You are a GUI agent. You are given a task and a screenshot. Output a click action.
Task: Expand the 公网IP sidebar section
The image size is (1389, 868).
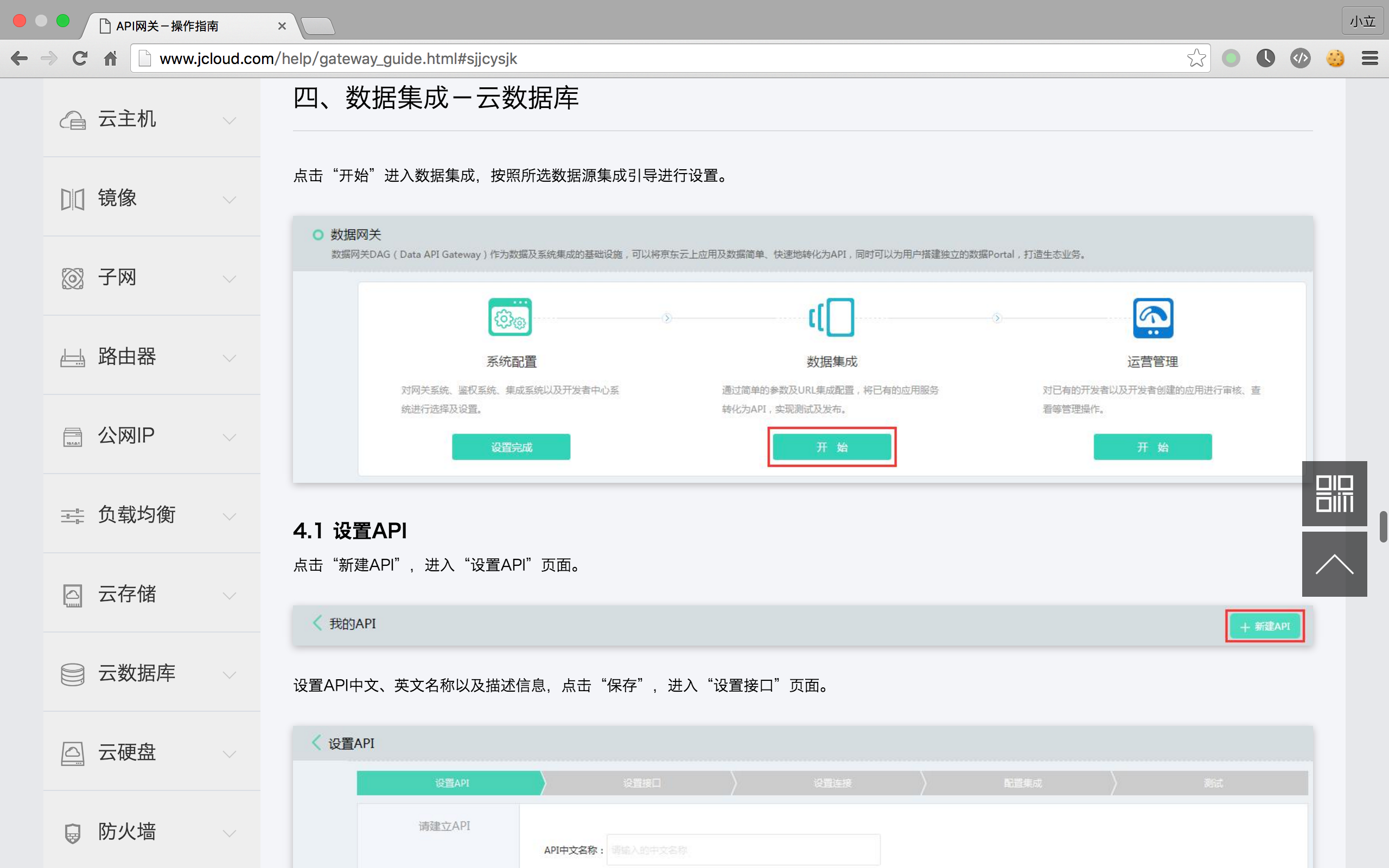230,437
